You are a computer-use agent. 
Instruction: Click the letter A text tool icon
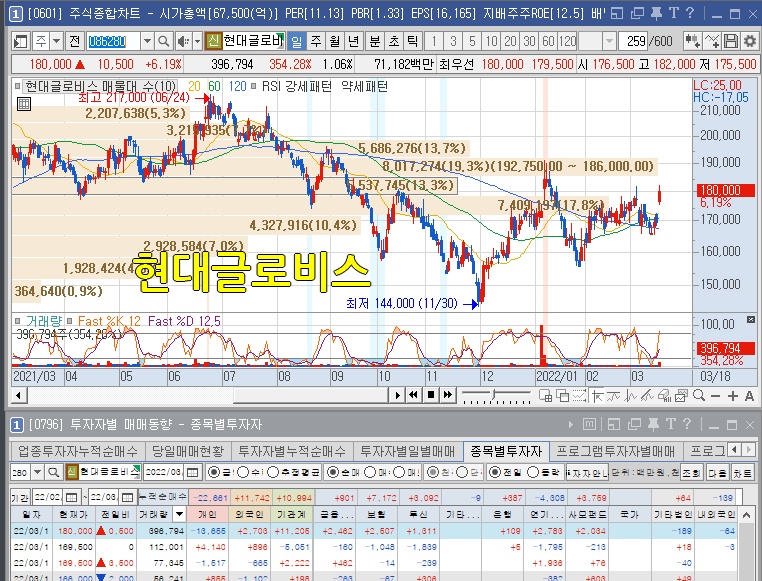[749, 396]
